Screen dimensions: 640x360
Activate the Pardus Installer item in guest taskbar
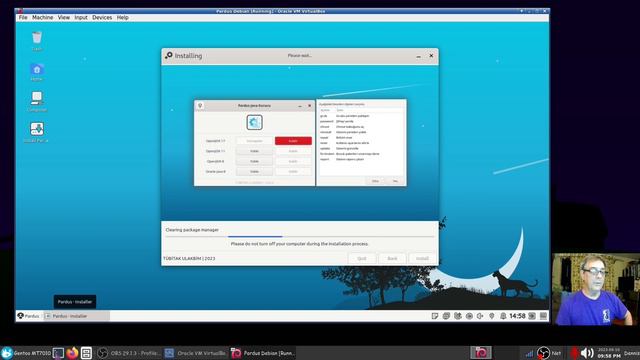pos(77,316)
